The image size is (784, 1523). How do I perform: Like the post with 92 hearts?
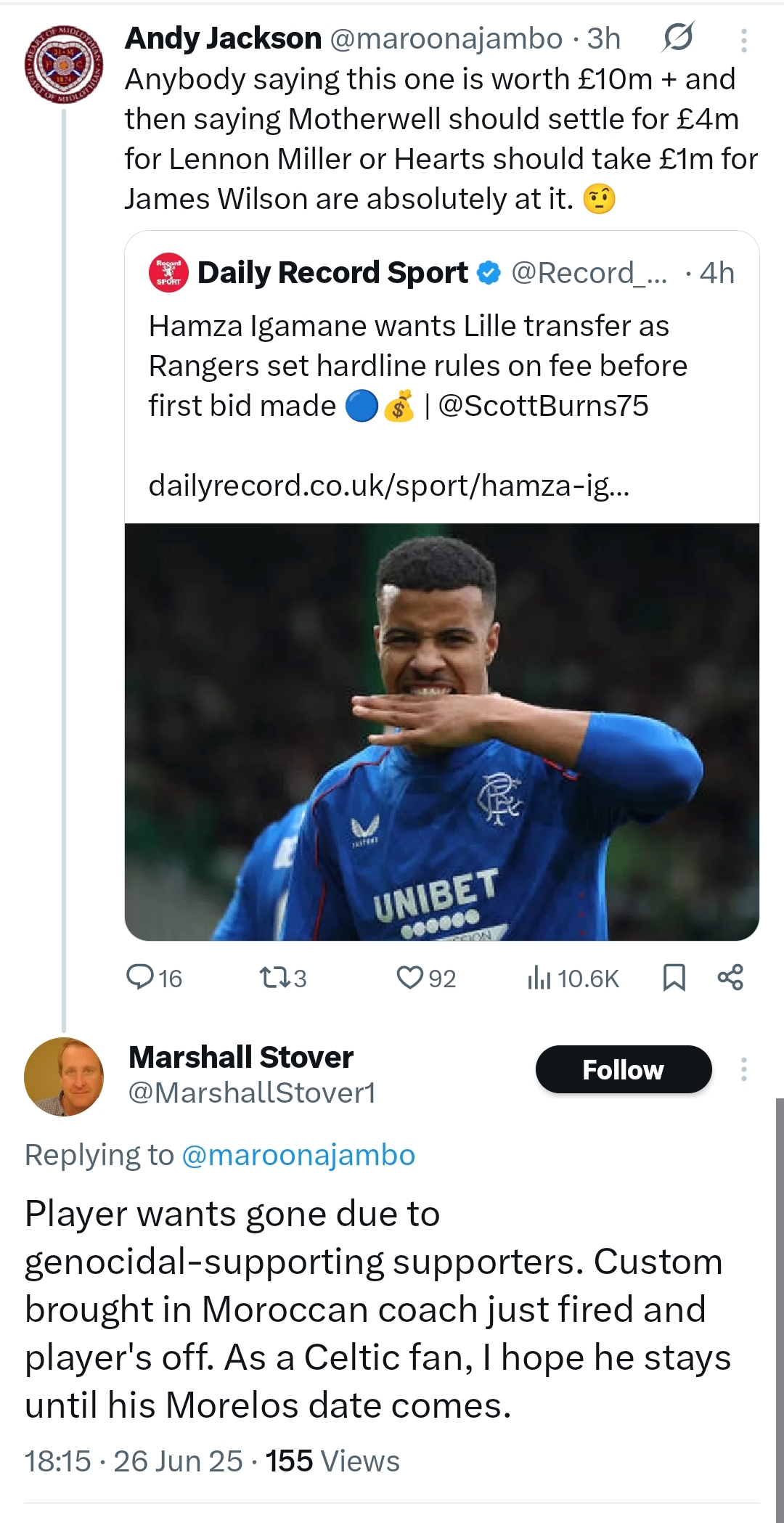pyautogui.click(x=426, y=978)
